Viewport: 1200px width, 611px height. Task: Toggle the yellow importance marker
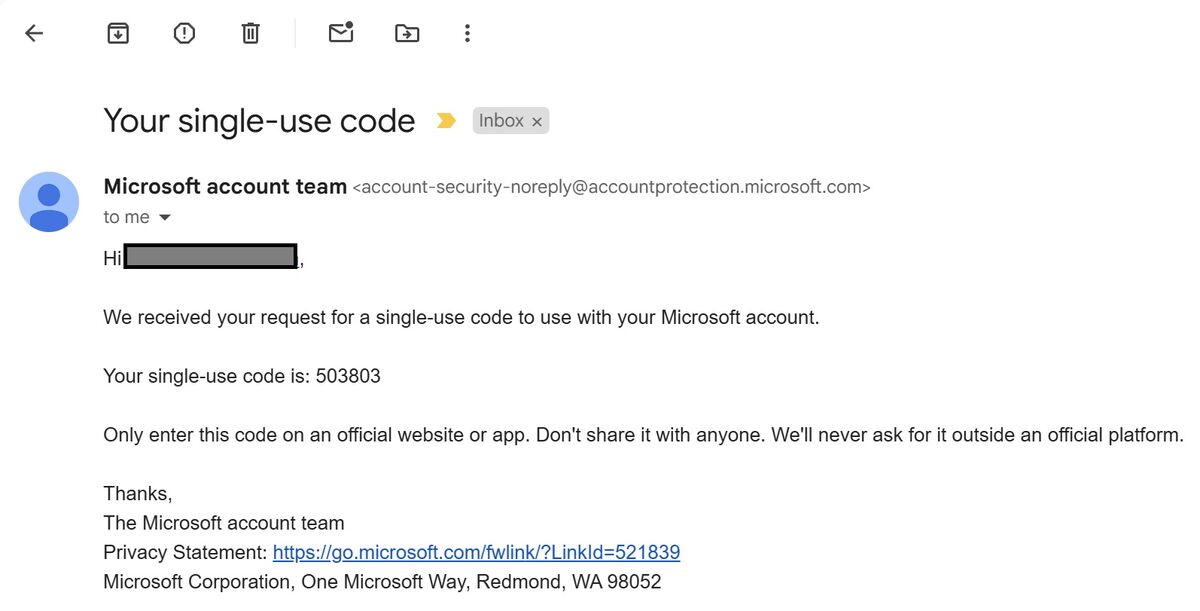pyautogui.click(x=446, y=121)
